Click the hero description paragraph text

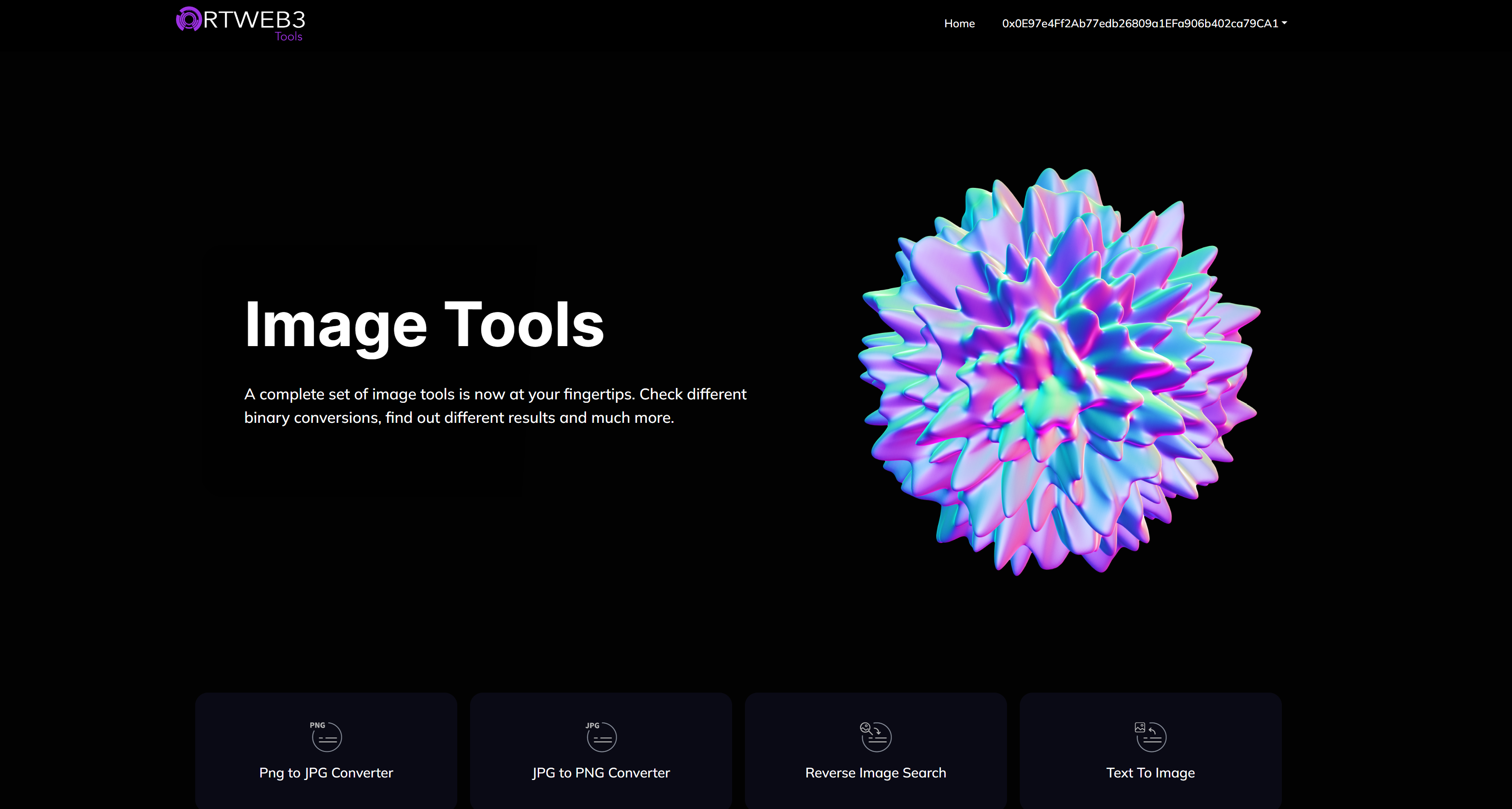(x=495, y=406)
